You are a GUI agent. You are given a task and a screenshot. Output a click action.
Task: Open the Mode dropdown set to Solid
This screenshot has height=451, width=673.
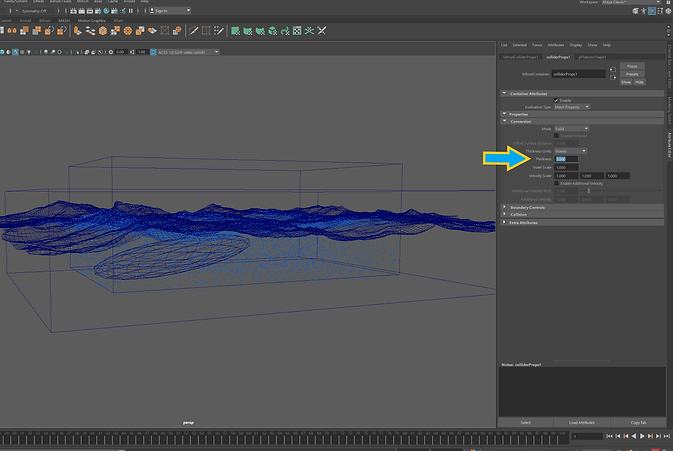(x=571, y=129)
